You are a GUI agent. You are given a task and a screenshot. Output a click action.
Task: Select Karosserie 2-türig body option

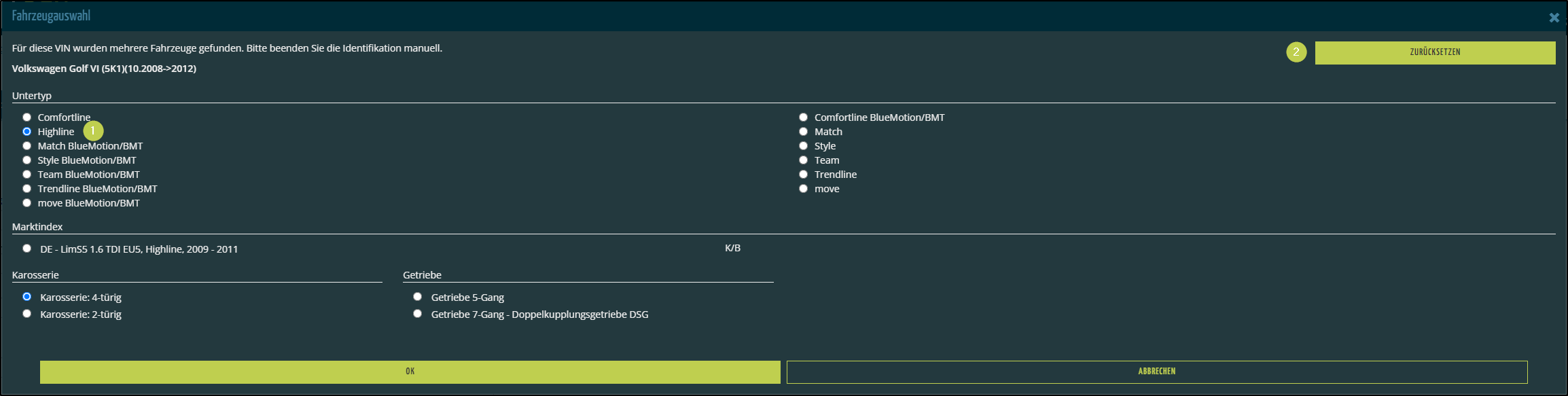[27, 314]
